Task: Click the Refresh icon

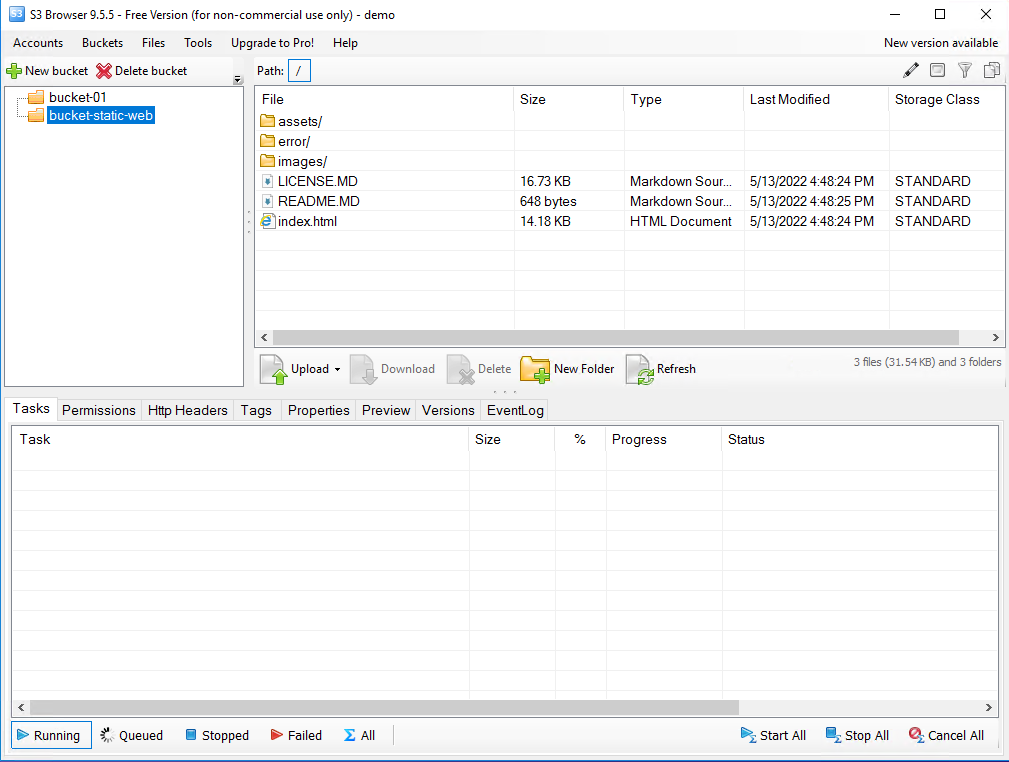Action: (x=641, y=368)
